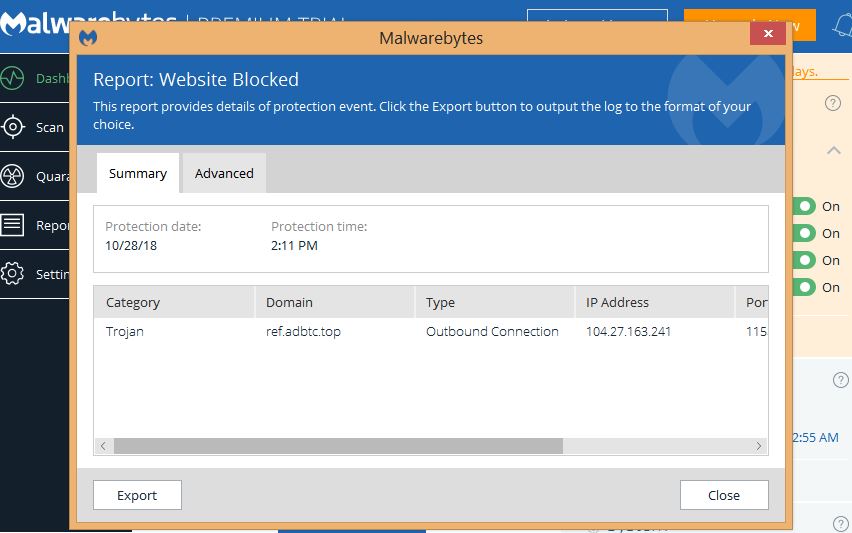Open the Scan target icon
The width and height of the screenshot is (852, 533).
pyautogui.click(x=12, y=127)
